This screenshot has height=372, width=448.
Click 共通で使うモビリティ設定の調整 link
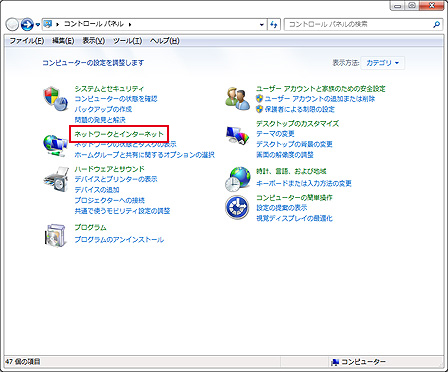pyautogui.click(x=122, y=211)
